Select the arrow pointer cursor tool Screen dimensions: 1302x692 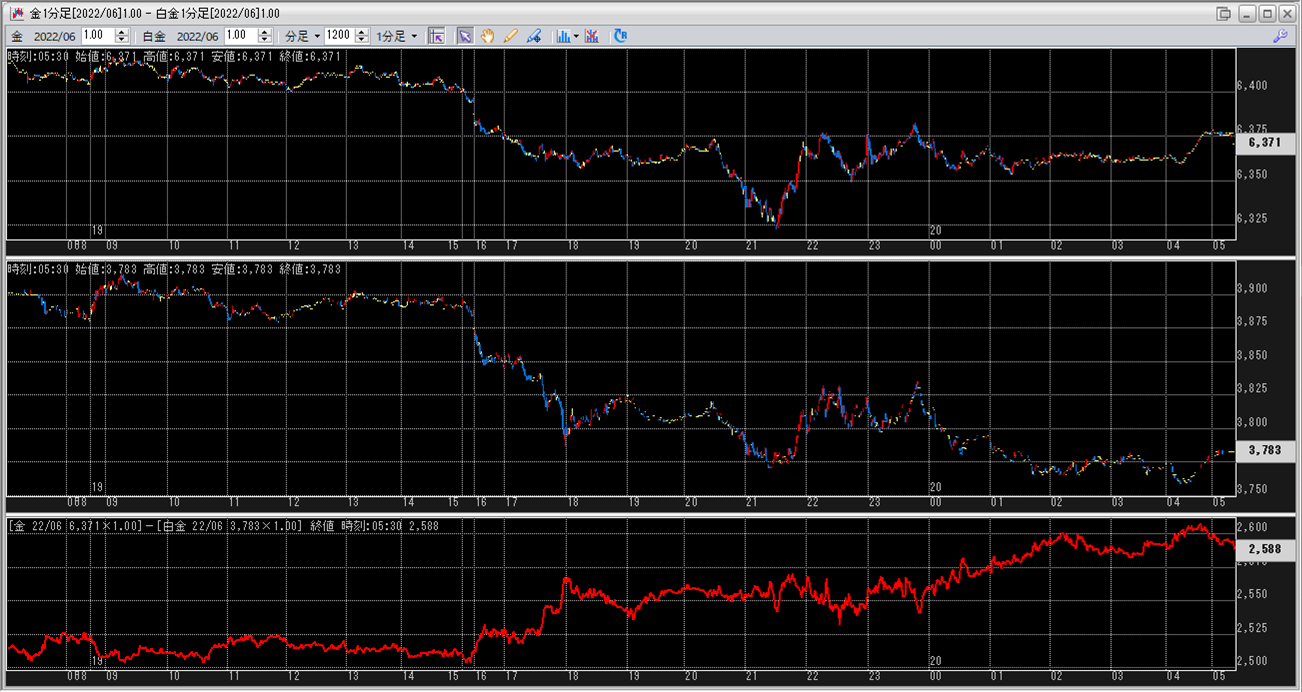[x=465, y=36]
